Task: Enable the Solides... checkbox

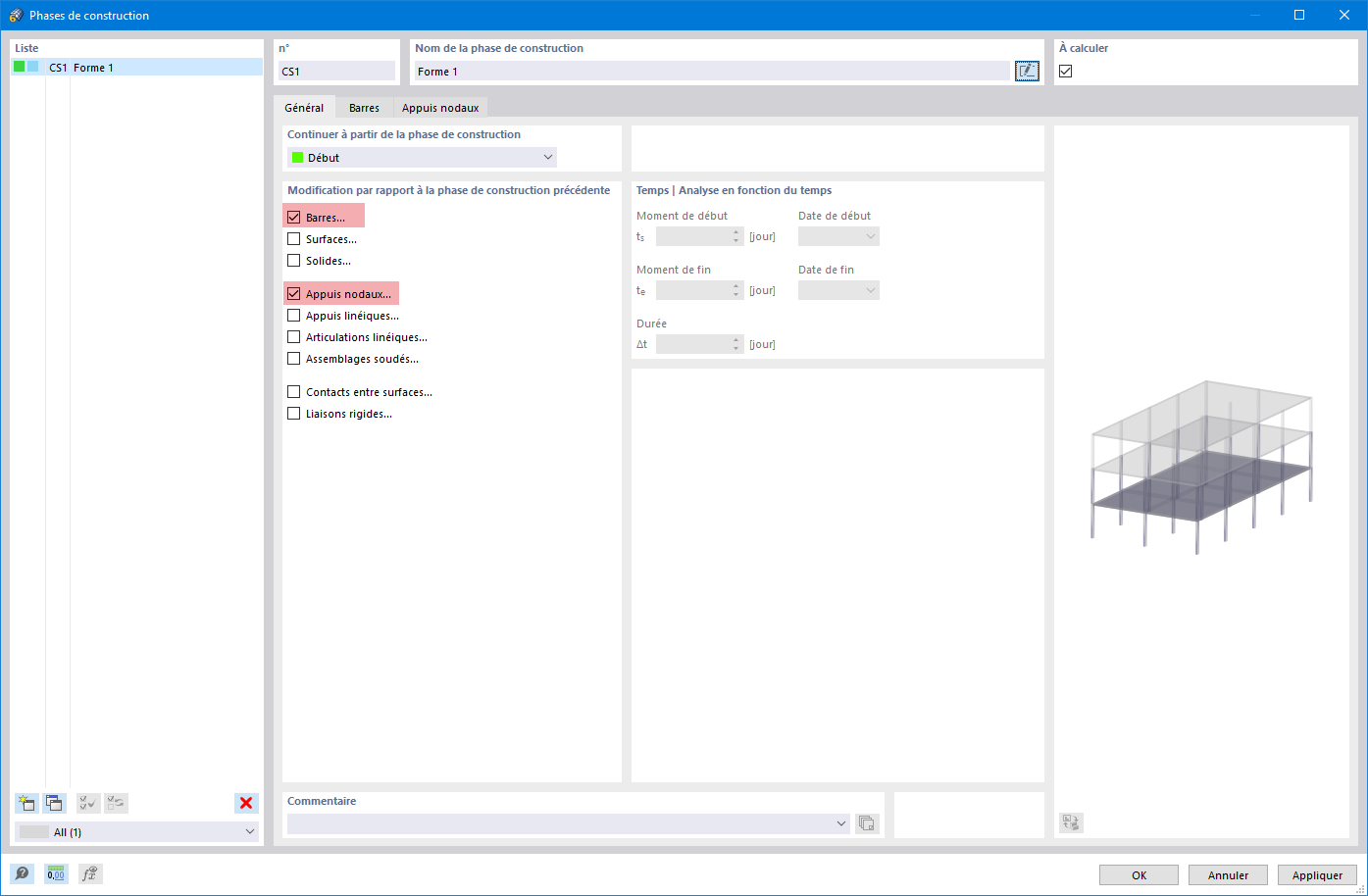Action: [x=293, y=260]
